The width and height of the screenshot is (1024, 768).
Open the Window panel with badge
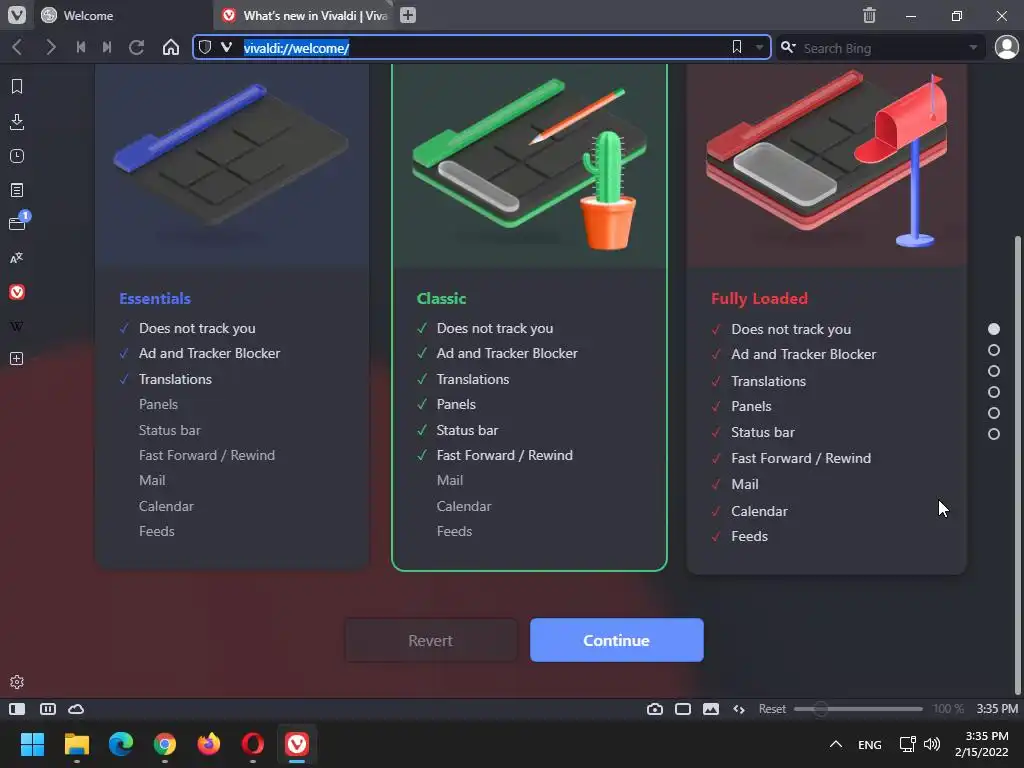click(x=18, y=222)
